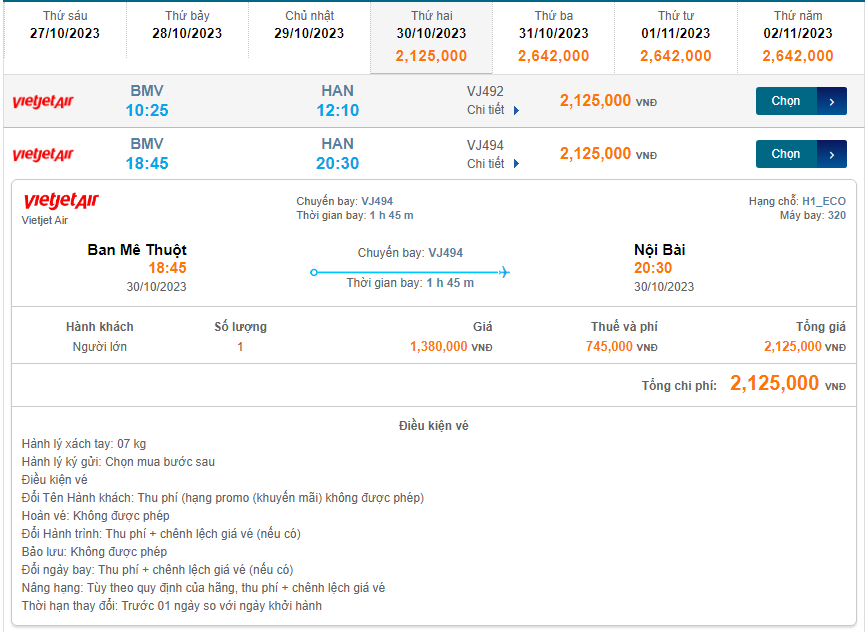Viewport: 868px width, 632px height.
Task: Select Chủ nhật 29/10/2023 date tab
Action: [309, 25]
